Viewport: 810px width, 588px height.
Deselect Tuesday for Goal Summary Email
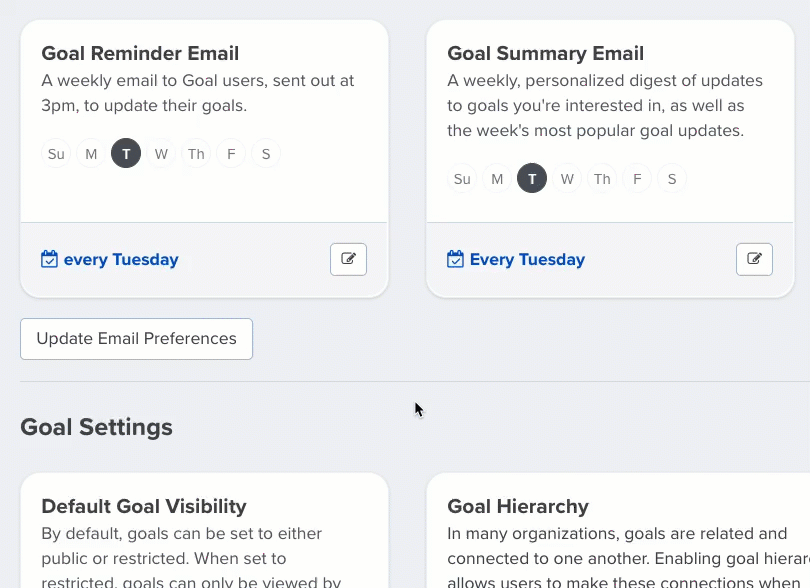532,179
